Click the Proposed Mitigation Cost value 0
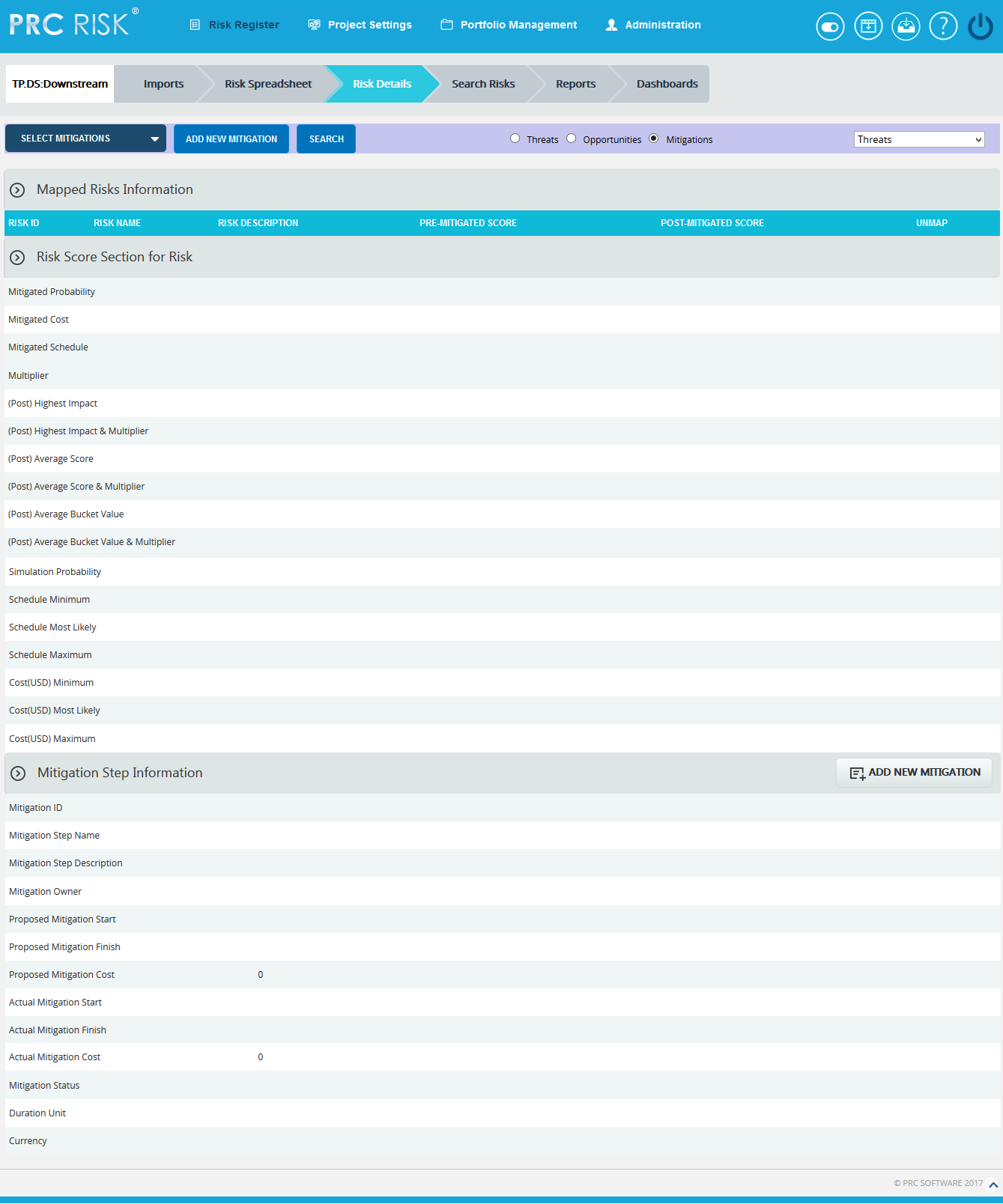1003x1204 pixels. coord(261,975)
